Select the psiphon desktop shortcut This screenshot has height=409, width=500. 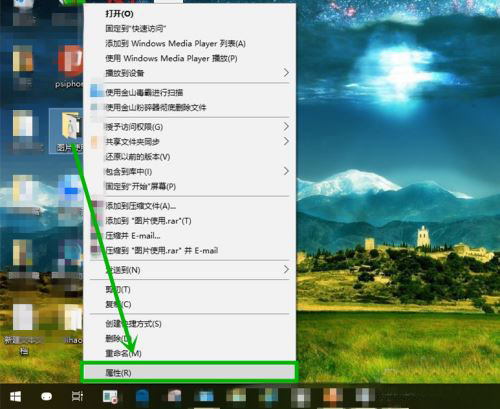tap(69, 67)
